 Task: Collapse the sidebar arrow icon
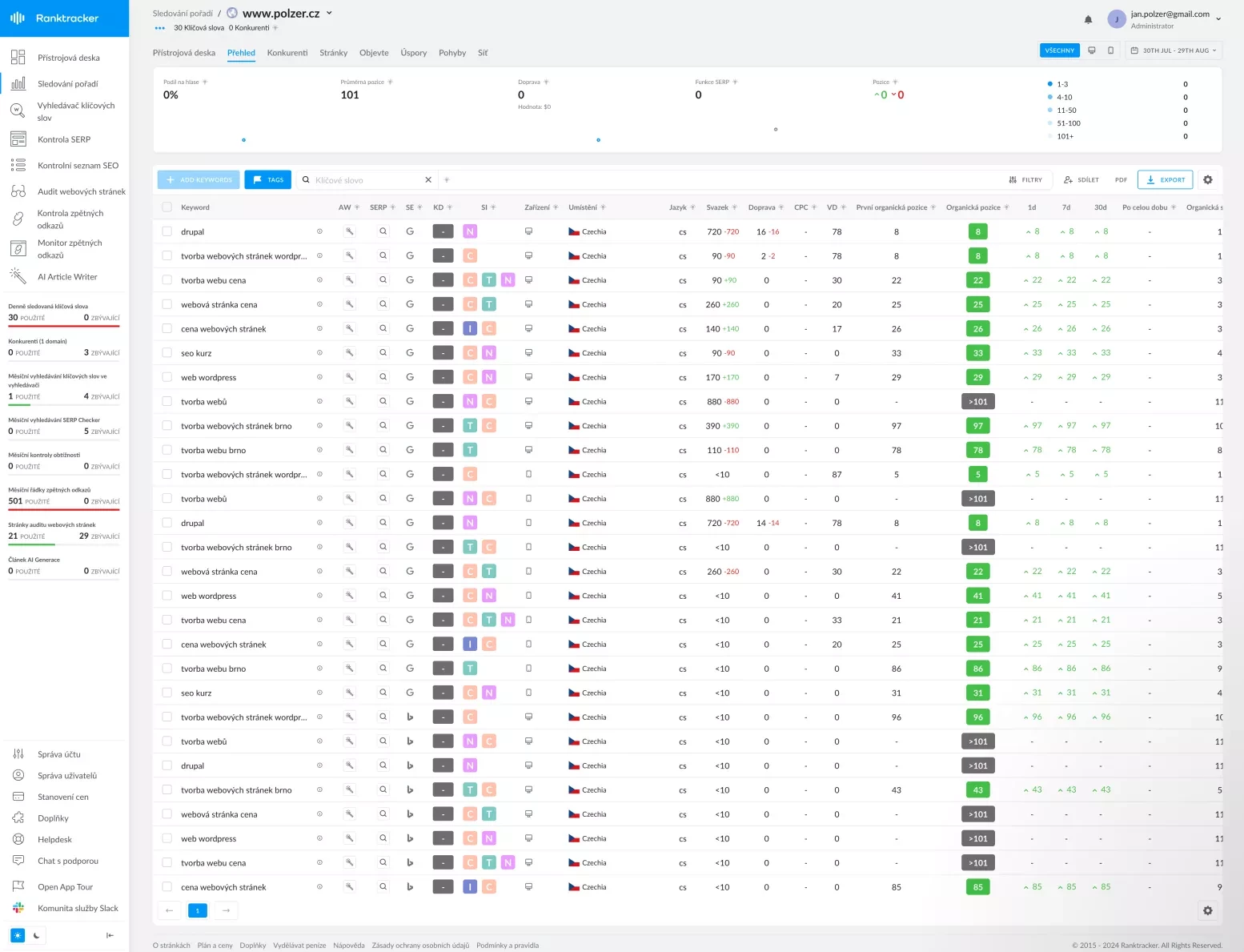(110, 935)
